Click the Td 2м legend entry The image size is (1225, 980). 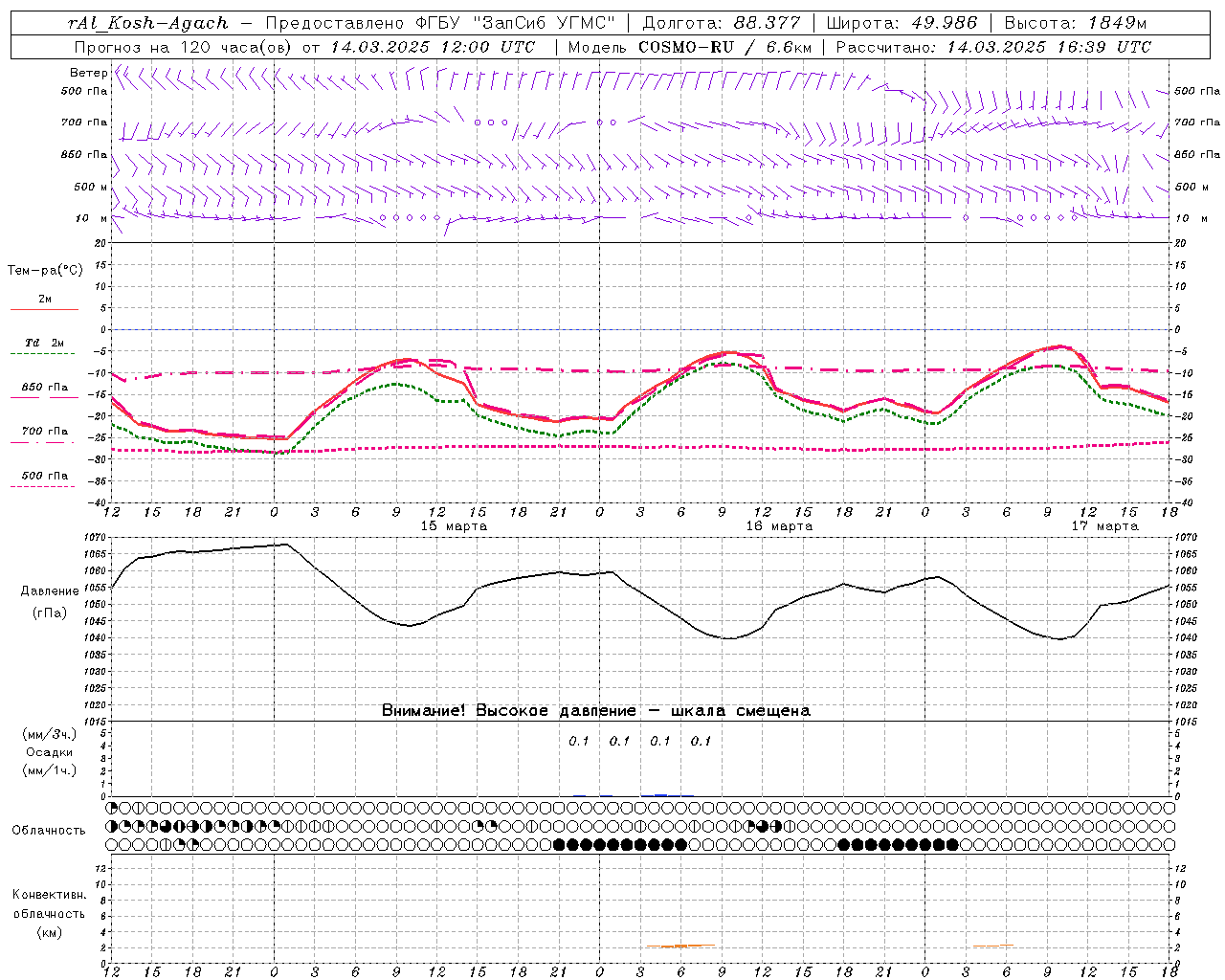click(45, 343)
